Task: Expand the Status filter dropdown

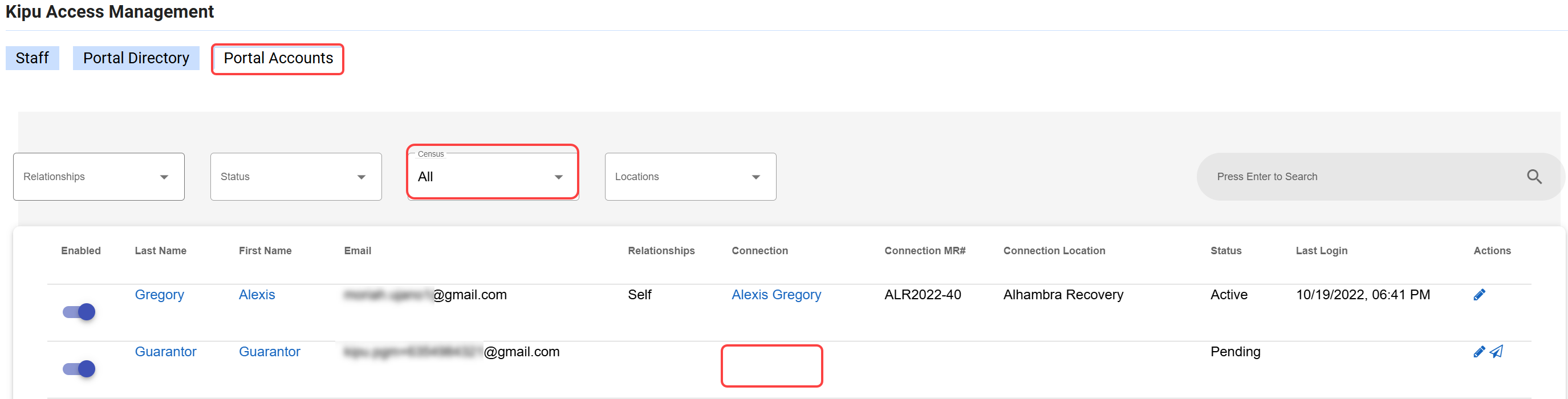Action: point(296,176)
